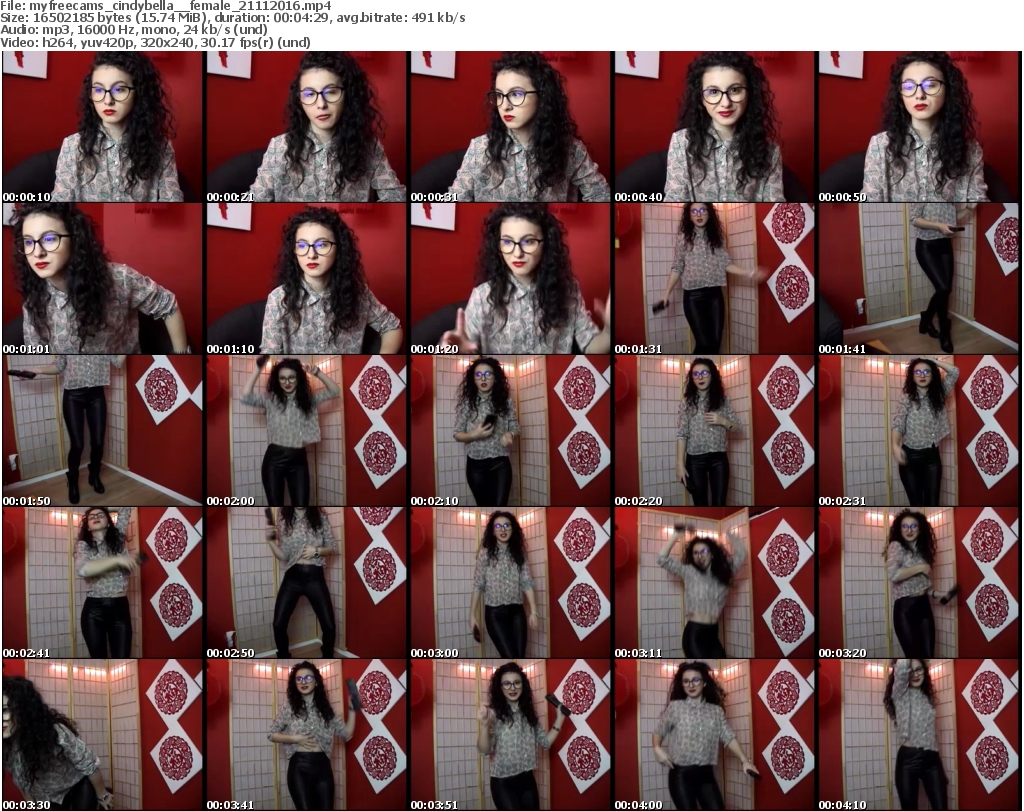This screenshot has height=811, width=1024.
Task: Choose the 00:03:30 preview frame
Action: [x=103, y=735]
